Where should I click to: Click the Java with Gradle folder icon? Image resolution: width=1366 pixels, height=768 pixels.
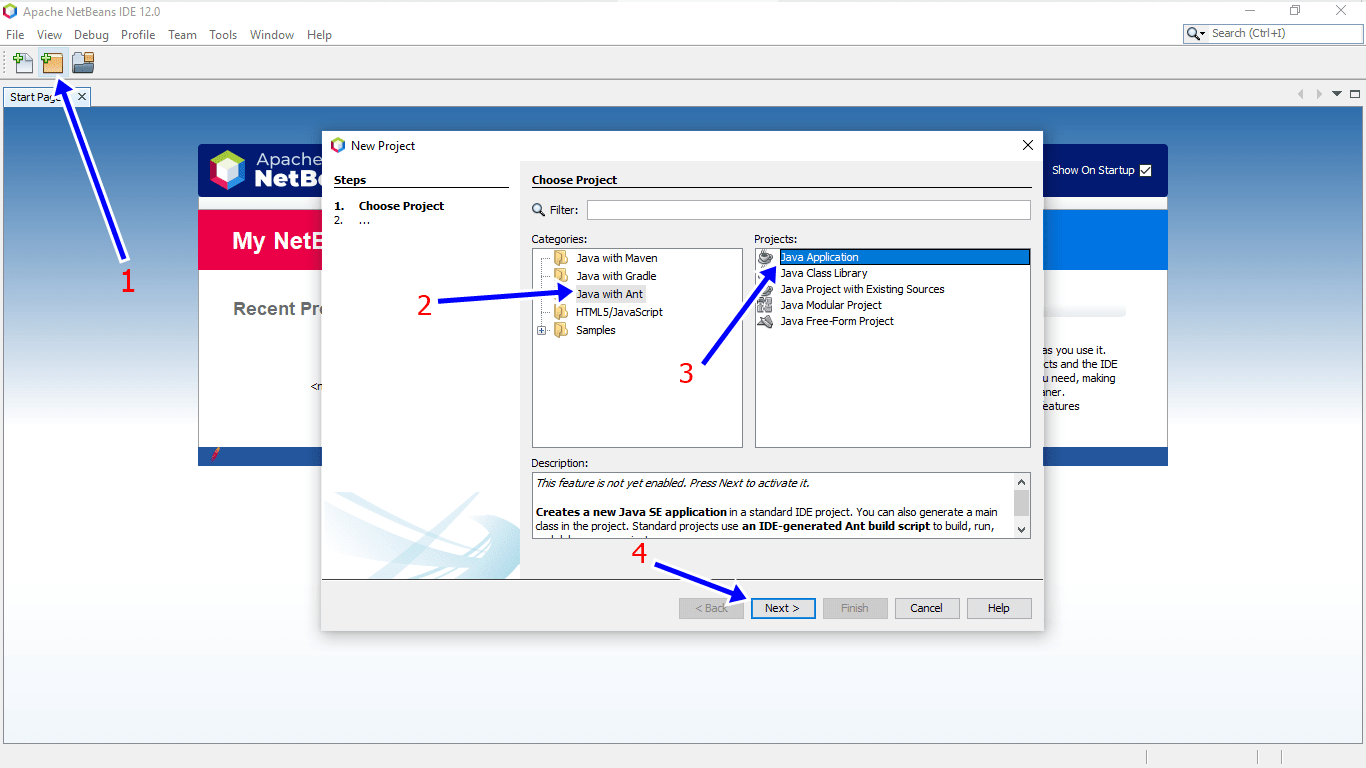tap(561, 276)
